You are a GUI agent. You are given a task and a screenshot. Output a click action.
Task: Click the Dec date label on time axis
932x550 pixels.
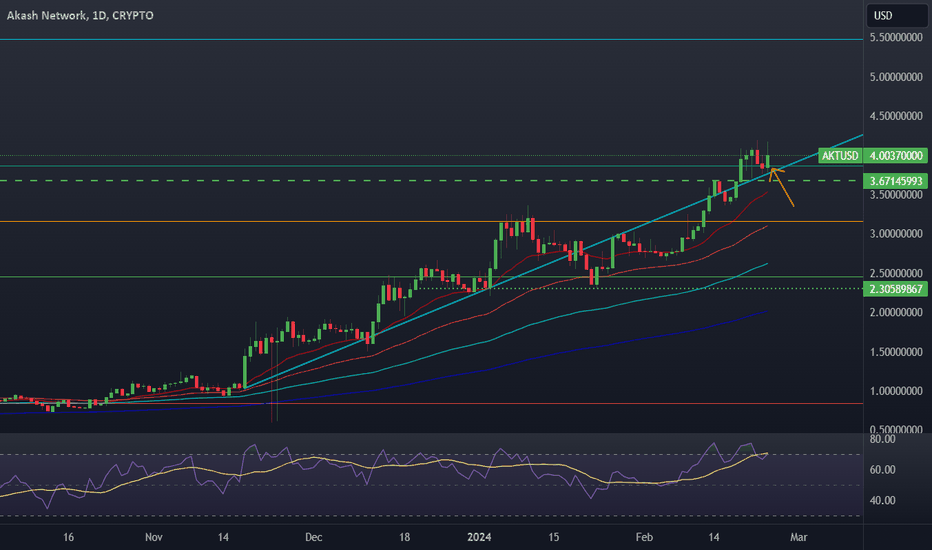click(x=313, y=537)
